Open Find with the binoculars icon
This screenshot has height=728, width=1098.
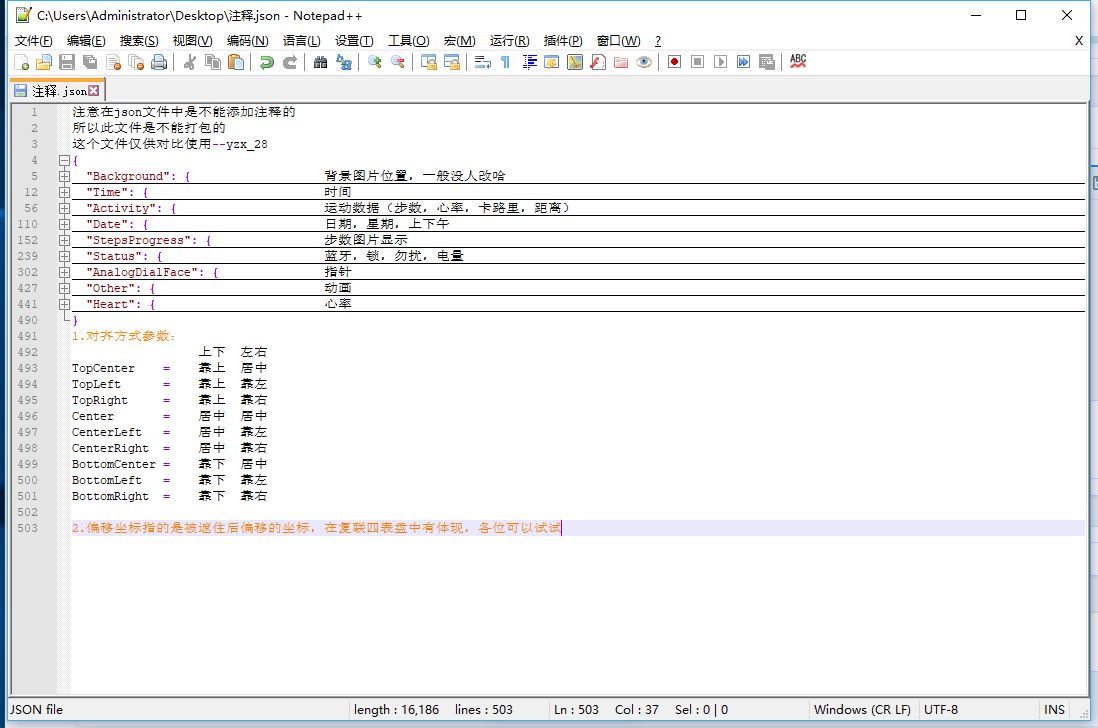320,62
